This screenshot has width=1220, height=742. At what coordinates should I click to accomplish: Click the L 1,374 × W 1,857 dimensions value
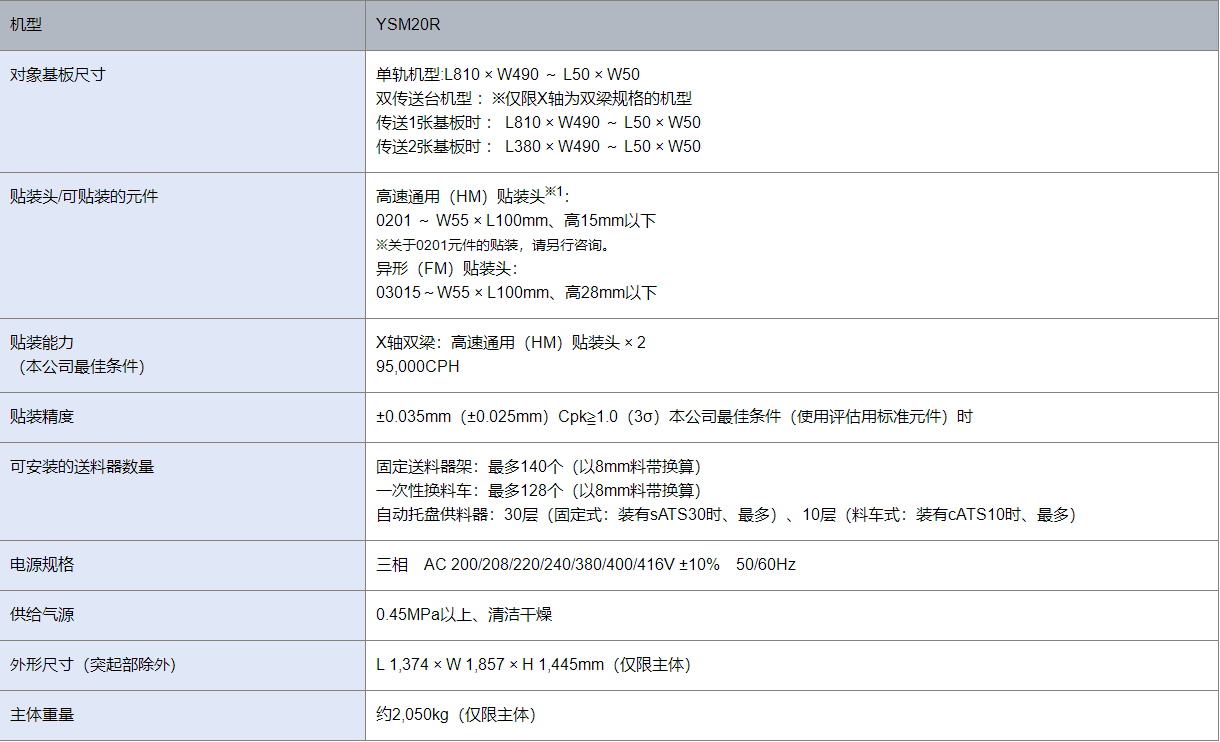(x=533, y=665)
